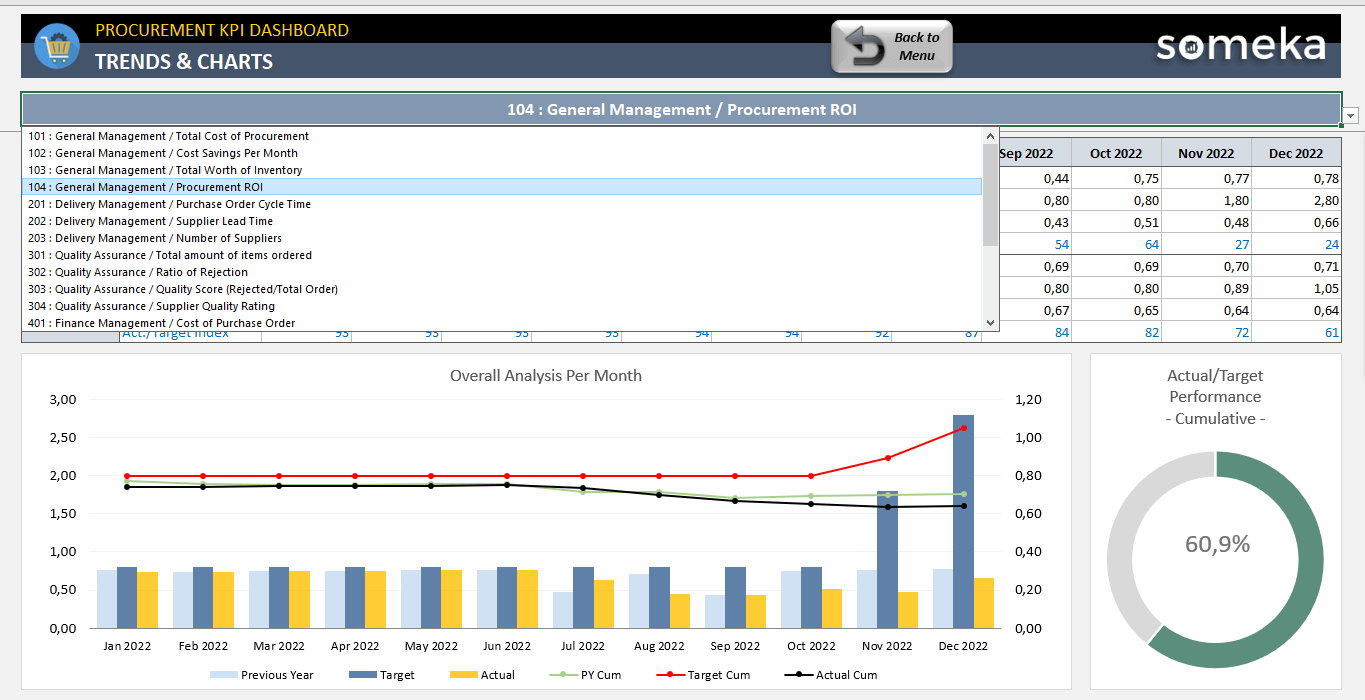Click the Someka brand logo
This screenshot has height=700, width=1365.
coord(1240,45)
